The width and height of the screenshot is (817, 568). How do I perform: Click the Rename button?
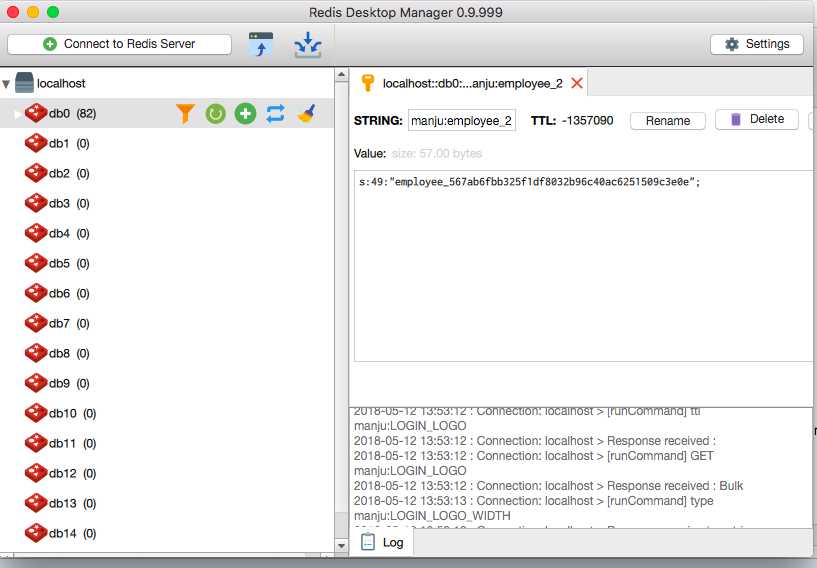point(668,120)
